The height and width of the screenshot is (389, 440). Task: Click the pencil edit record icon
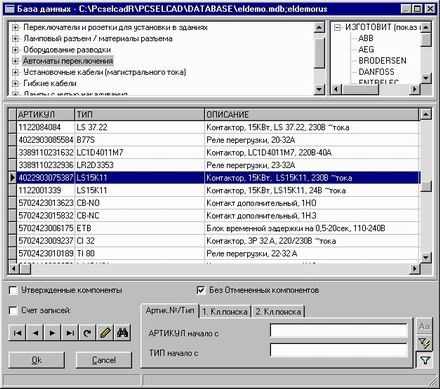click(105, 332)
